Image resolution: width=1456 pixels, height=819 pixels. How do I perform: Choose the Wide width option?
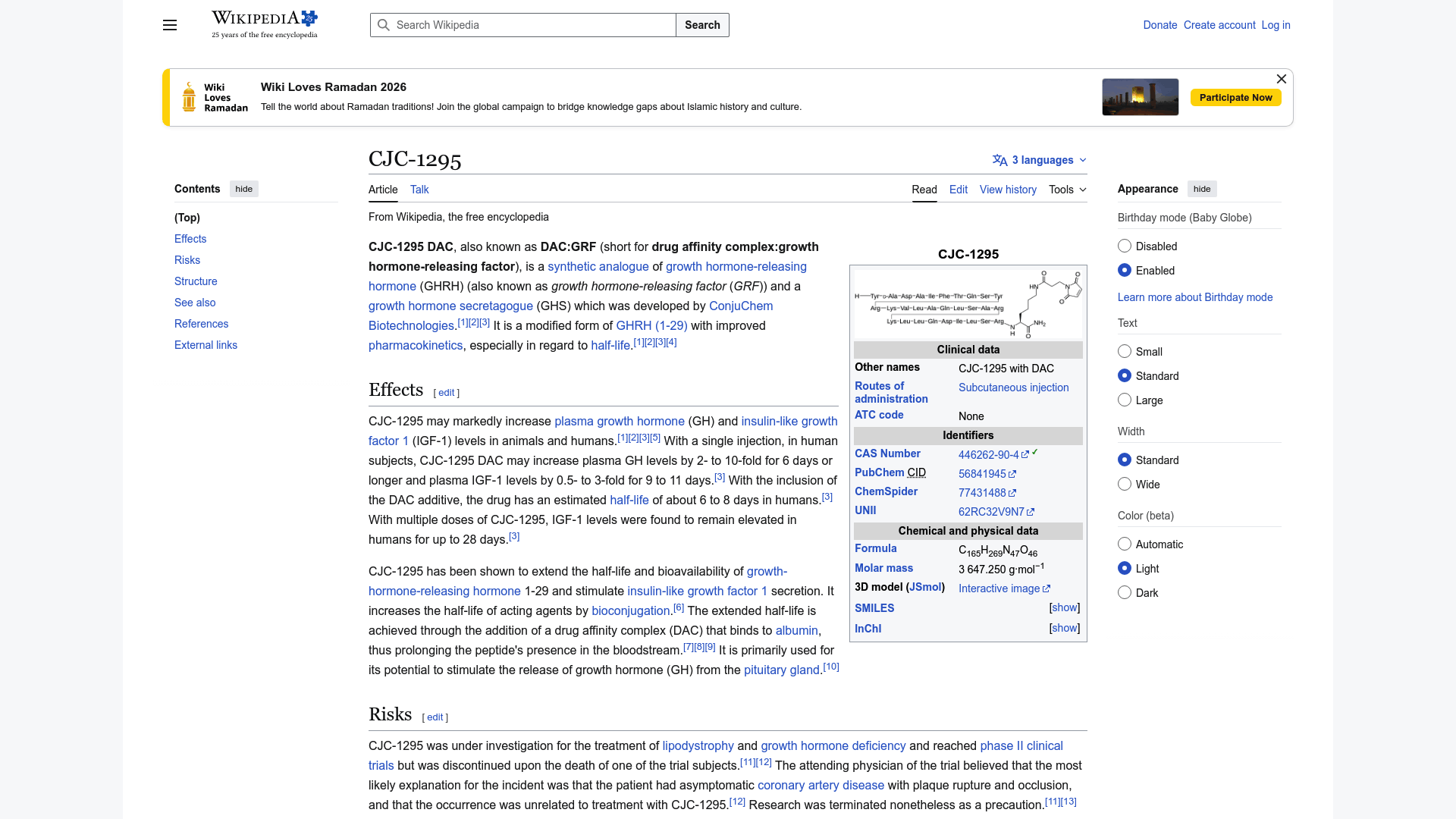point(1125,485)
